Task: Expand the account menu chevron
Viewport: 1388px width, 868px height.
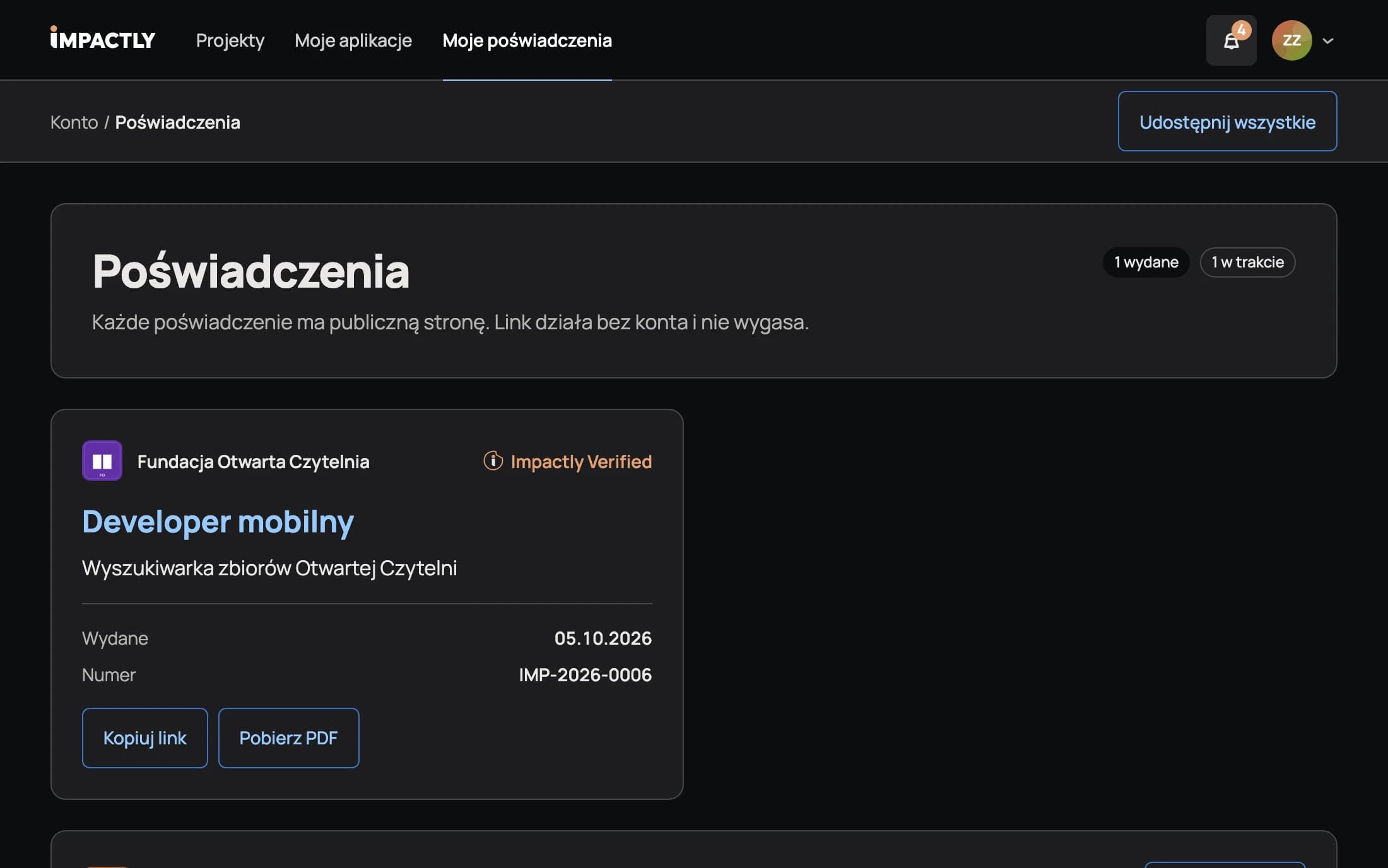Action: (1328, 40)
